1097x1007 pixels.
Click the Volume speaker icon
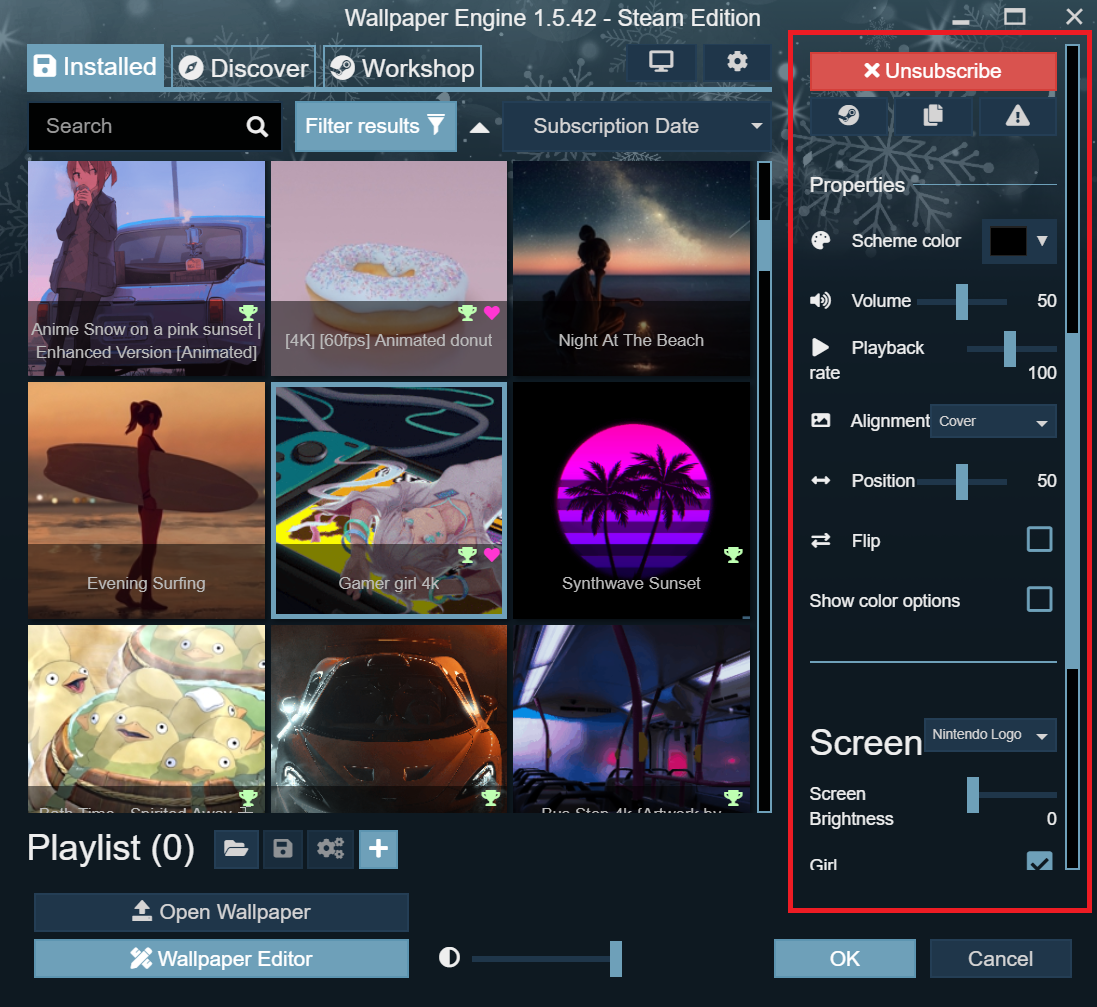point(821,300)
